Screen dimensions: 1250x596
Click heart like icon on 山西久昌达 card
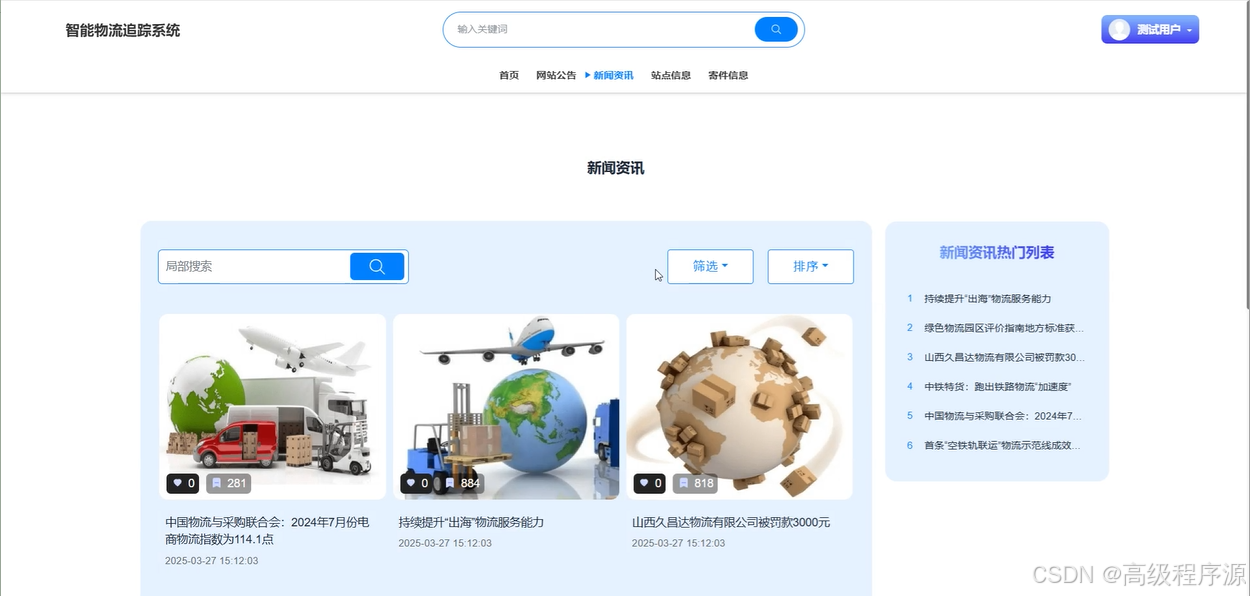[646, 483]
